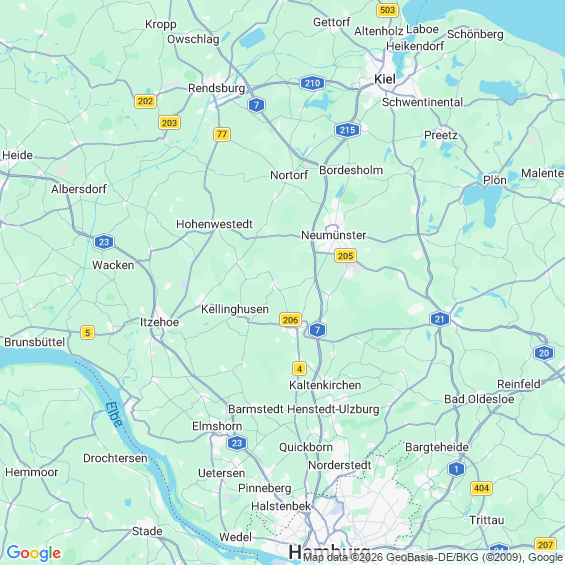
Task: Select the Rendsburg town label
Action: click(x=217, y=88)
